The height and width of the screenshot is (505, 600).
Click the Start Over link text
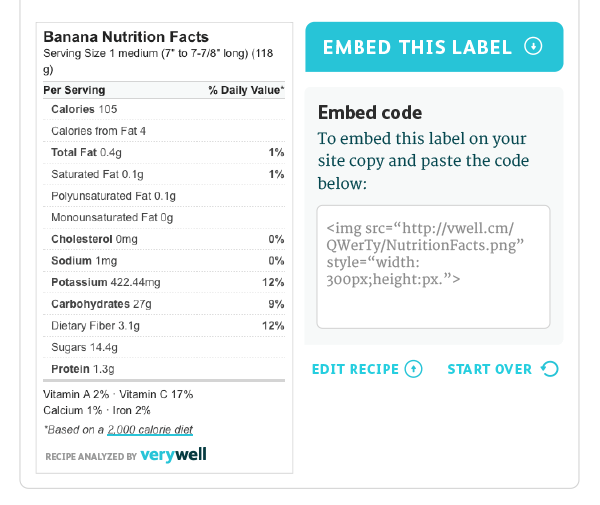tap(489, 369)
